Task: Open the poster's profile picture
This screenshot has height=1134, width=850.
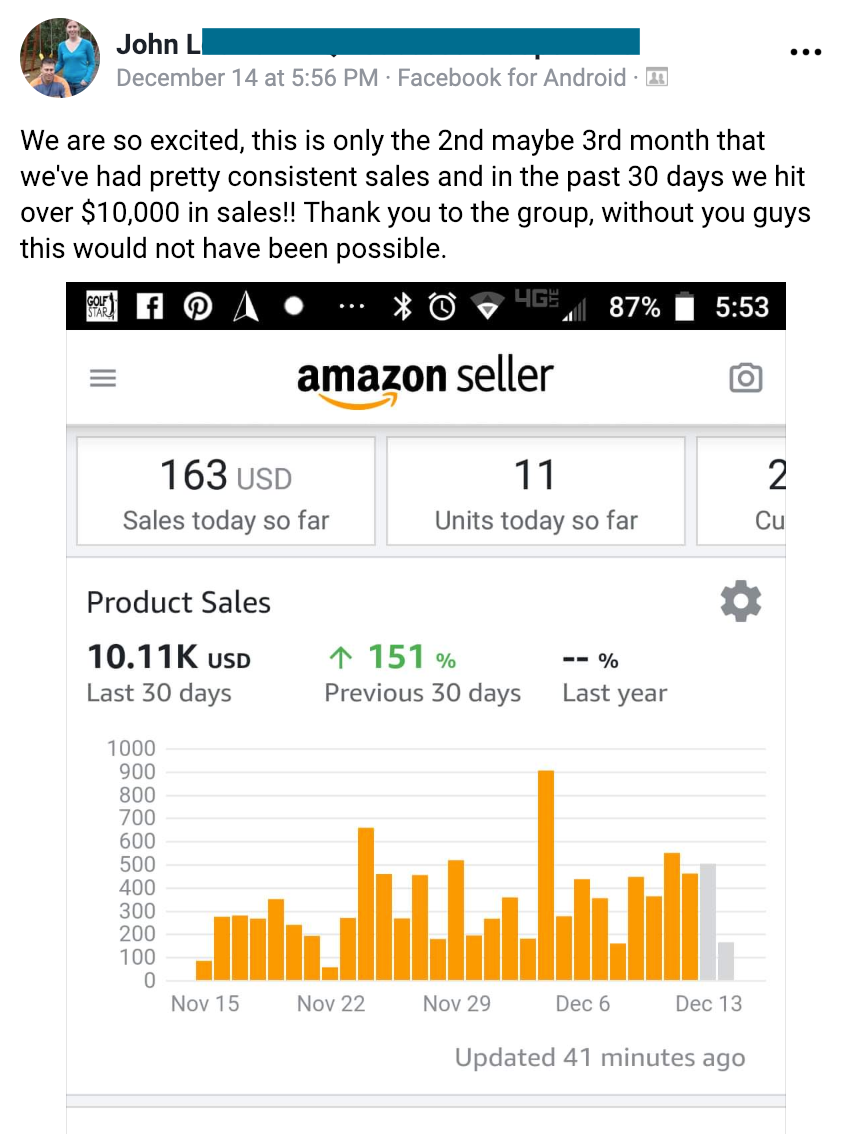Action: (60, 57)
